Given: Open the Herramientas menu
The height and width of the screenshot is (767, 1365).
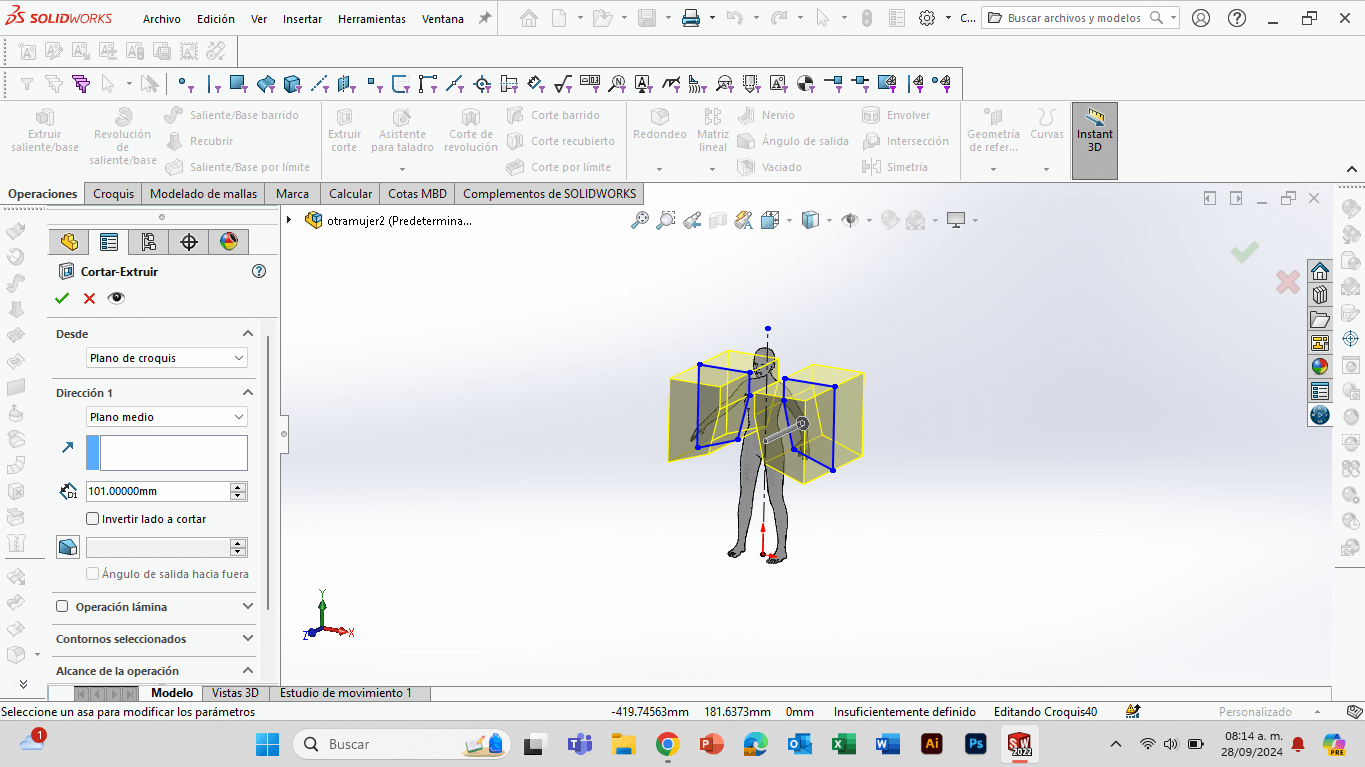Looking at the screenshot, I should [372, 19].
